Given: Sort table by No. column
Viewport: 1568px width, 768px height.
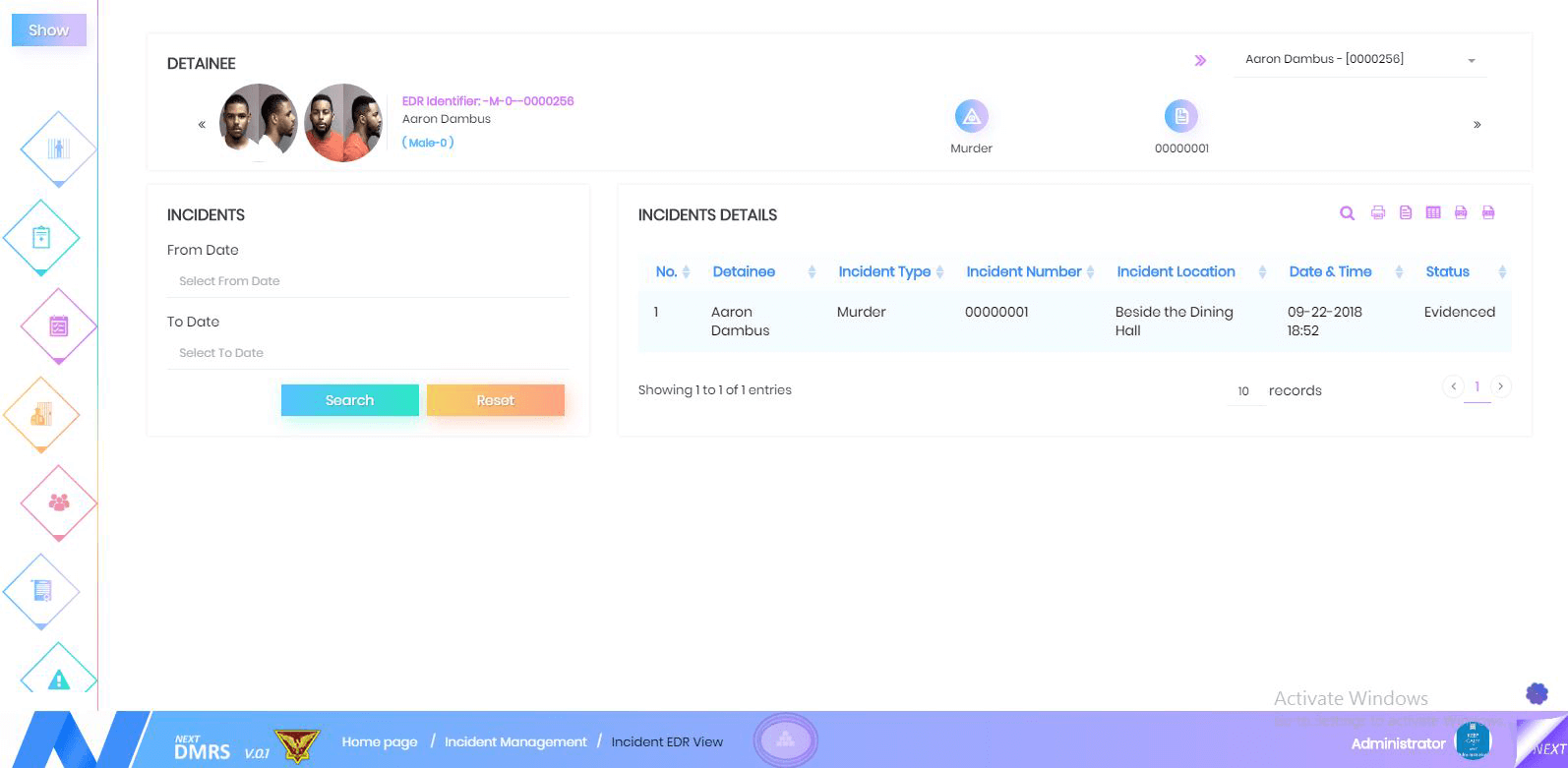Looking at the screenshot, I should click(x=673, y=271).
